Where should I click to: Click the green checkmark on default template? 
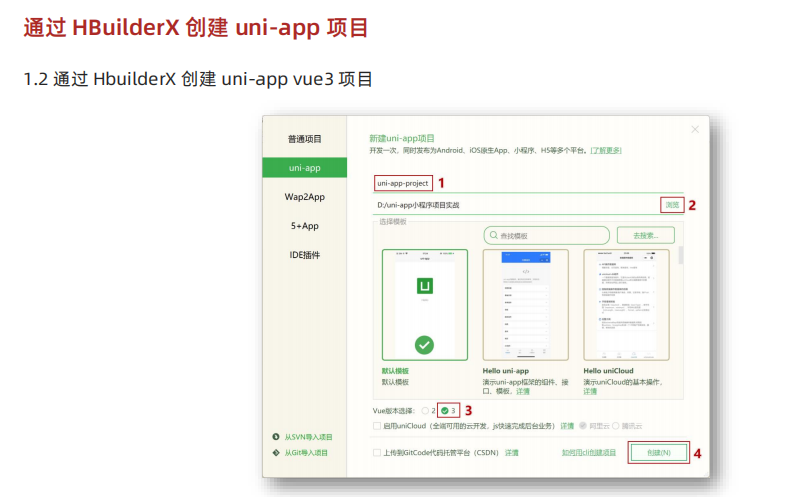click(x=424, y=345)
